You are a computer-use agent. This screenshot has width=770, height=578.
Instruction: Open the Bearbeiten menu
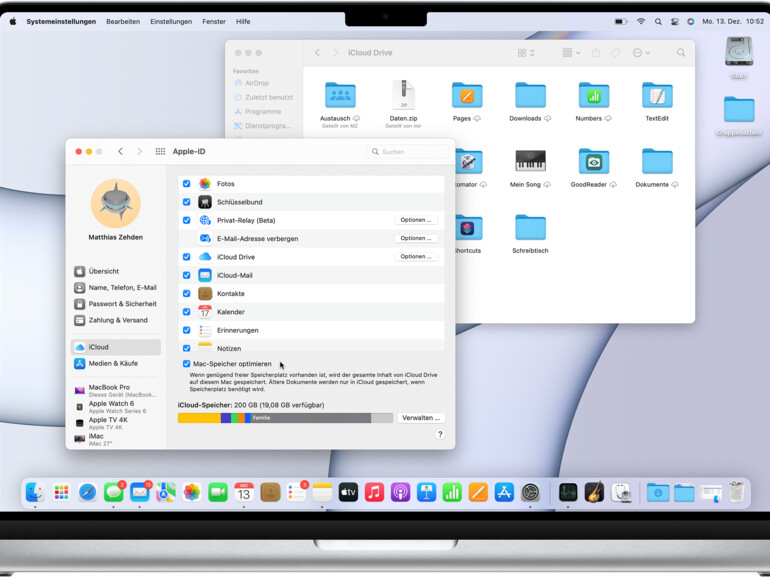tap(123, 22)
